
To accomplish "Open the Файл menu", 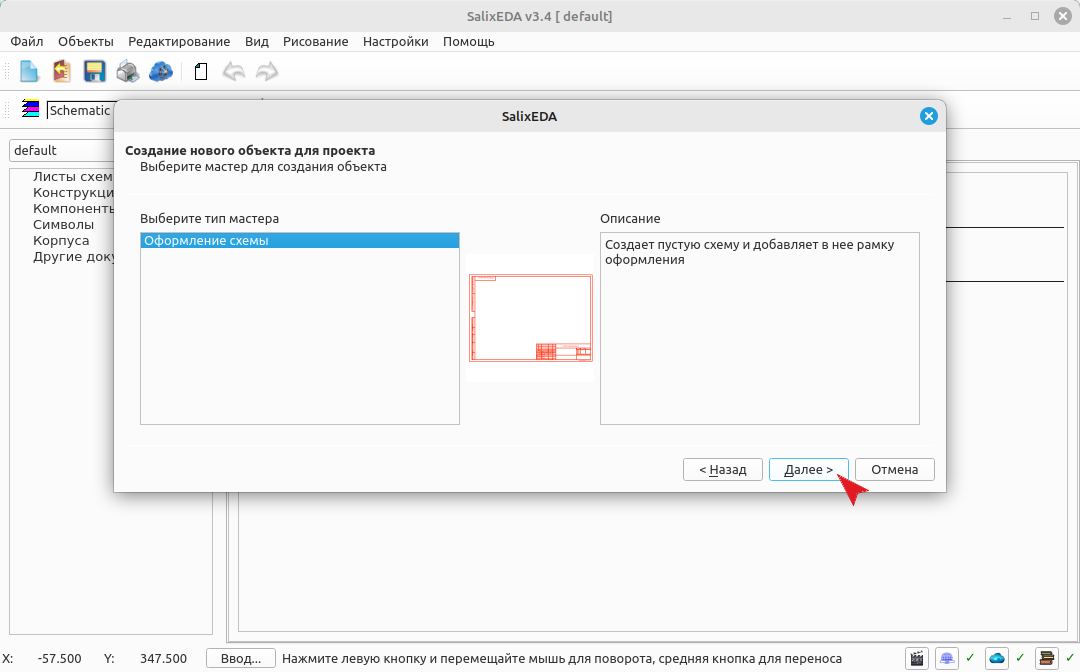I will 26,41.
